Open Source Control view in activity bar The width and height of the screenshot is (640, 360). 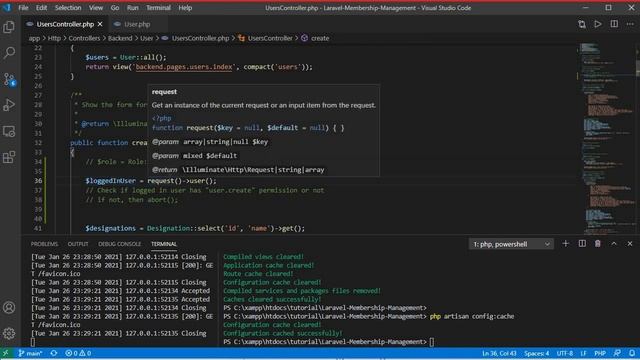tap(9, 79)
